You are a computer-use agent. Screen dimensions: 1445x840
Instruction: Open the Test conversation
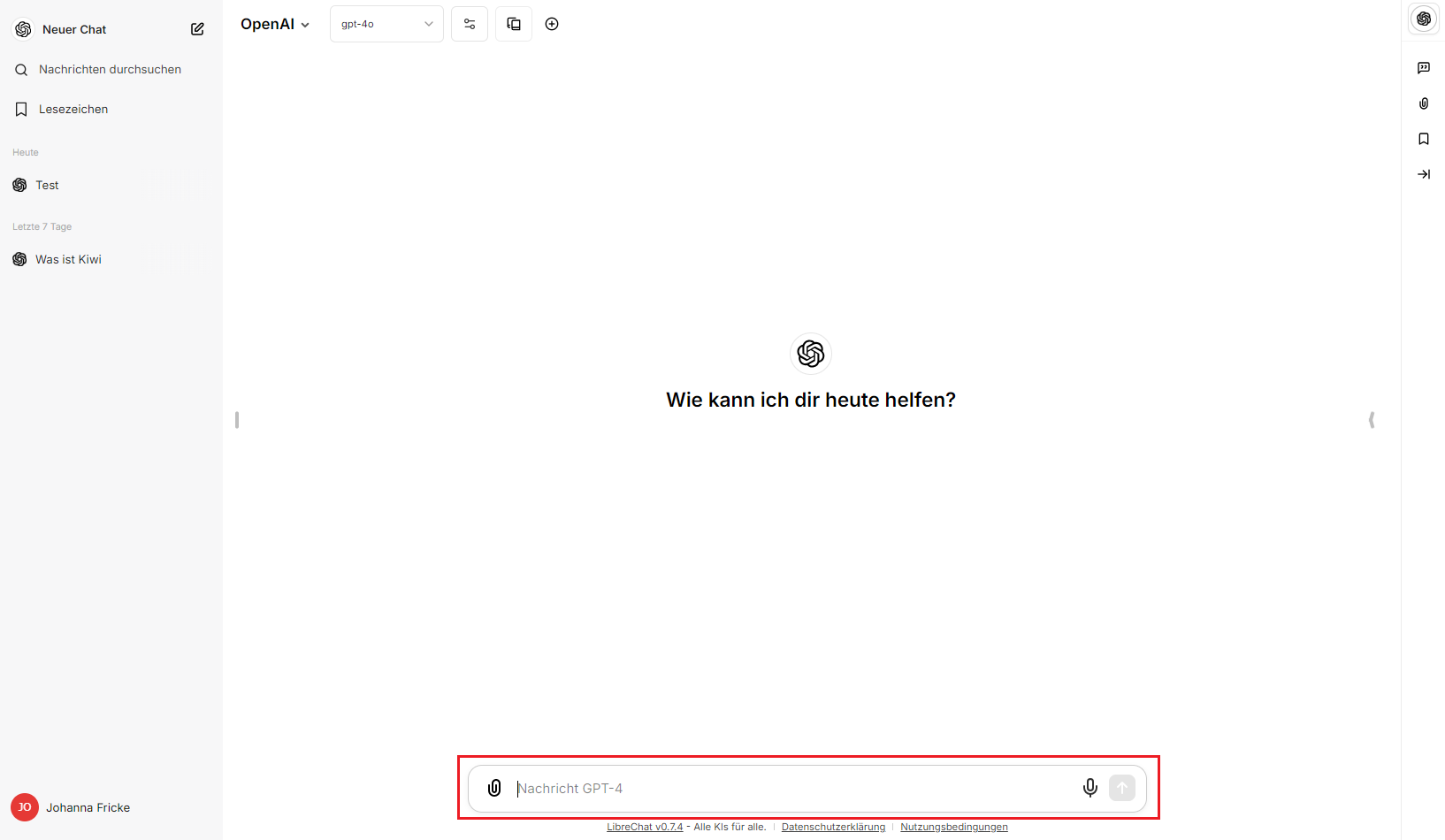pos(111,185)
